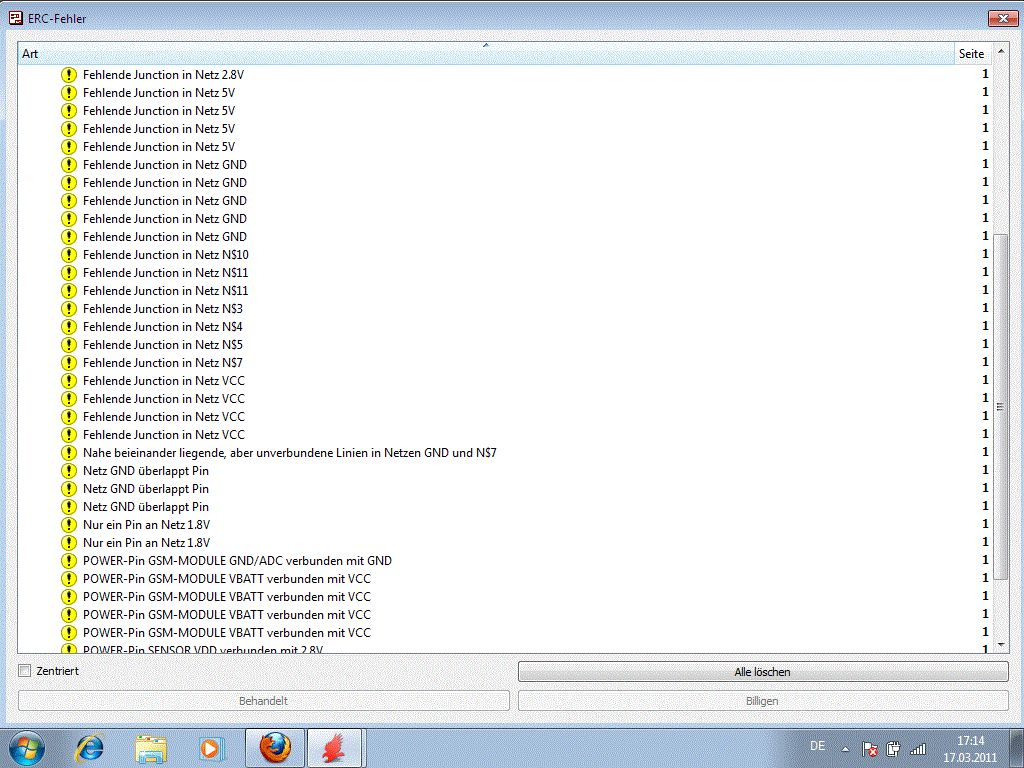The height and width of the screenshot is (768, 1024).
Task: Switch to the EAGLE application taskbar button
Action: [334, 748]
